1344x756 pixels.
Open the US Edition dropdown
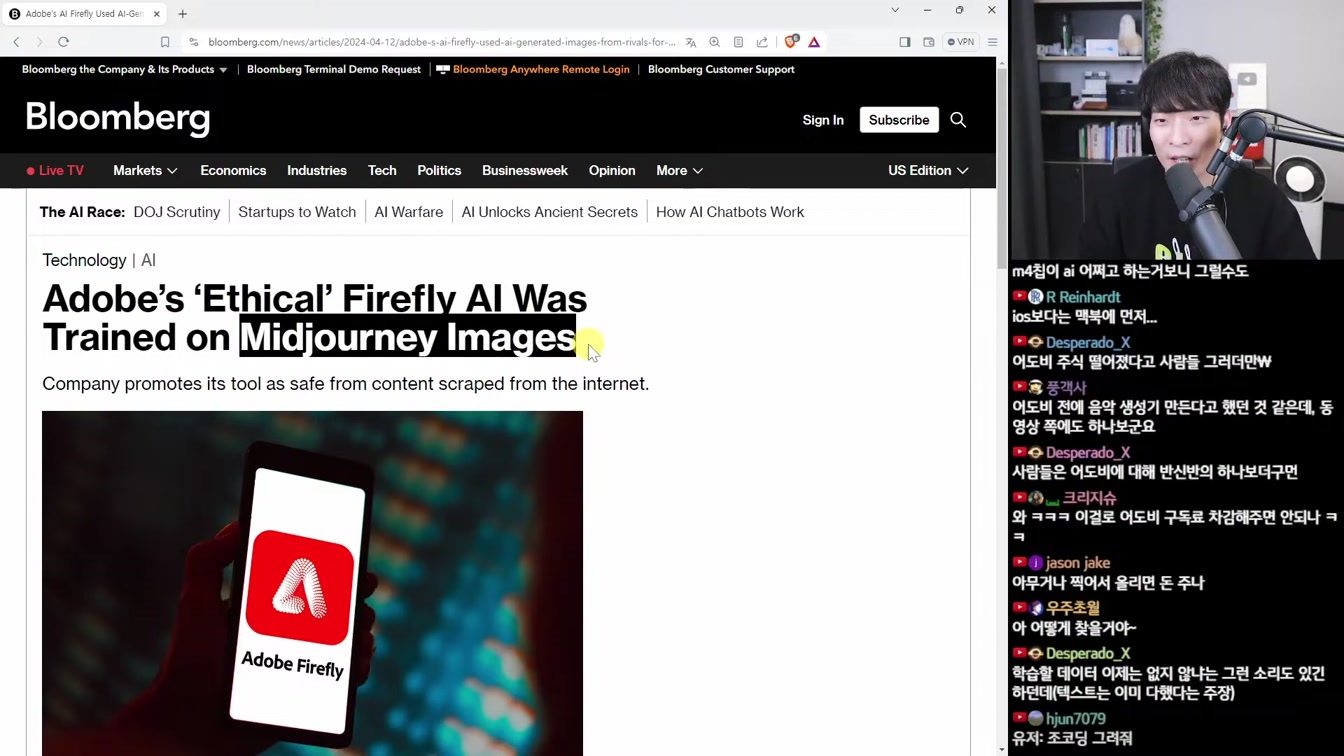click(928, 171)
